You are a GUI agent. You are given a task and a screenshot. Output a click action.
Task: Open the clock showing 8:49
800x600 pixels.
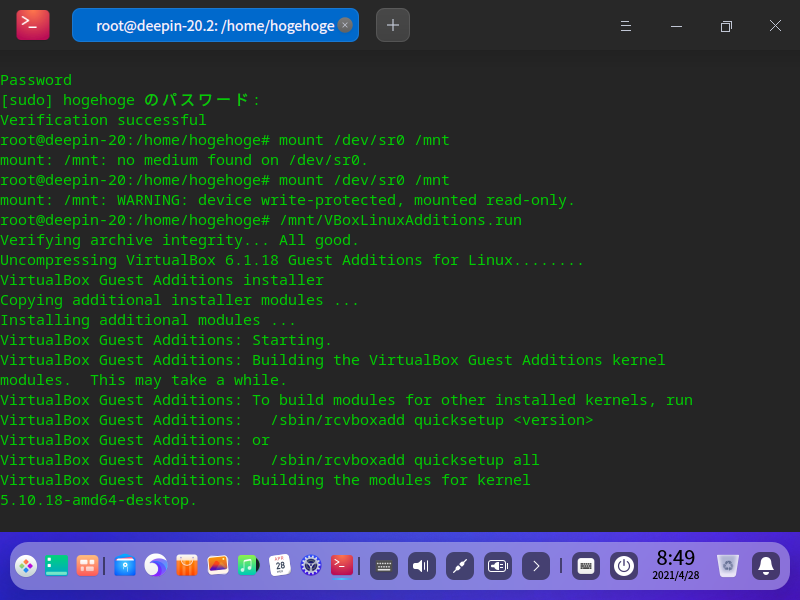pyautogui.click(x=676, y=564)
